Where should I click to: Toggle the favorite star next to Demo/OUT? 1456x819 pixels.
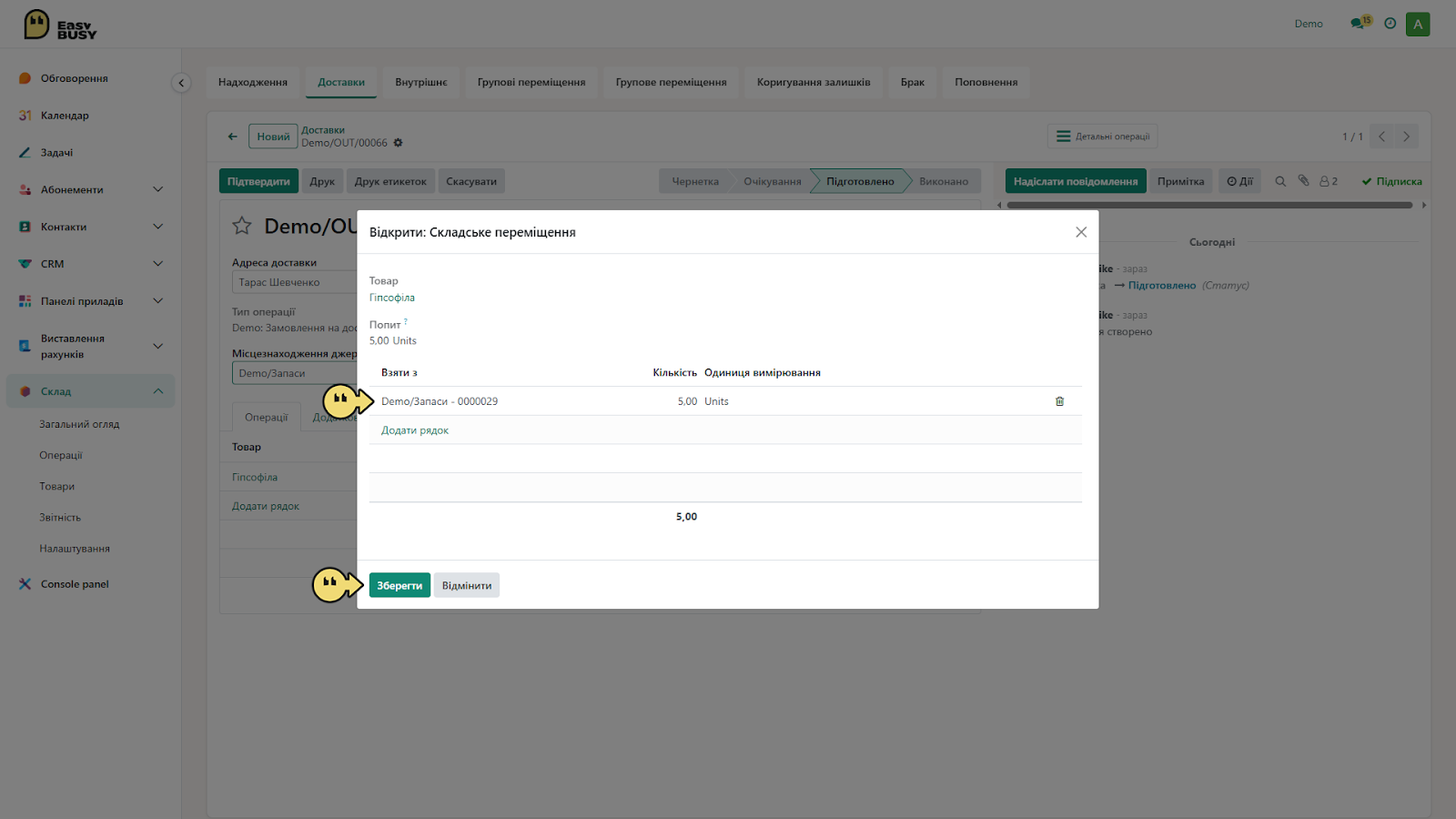[242, 226]
